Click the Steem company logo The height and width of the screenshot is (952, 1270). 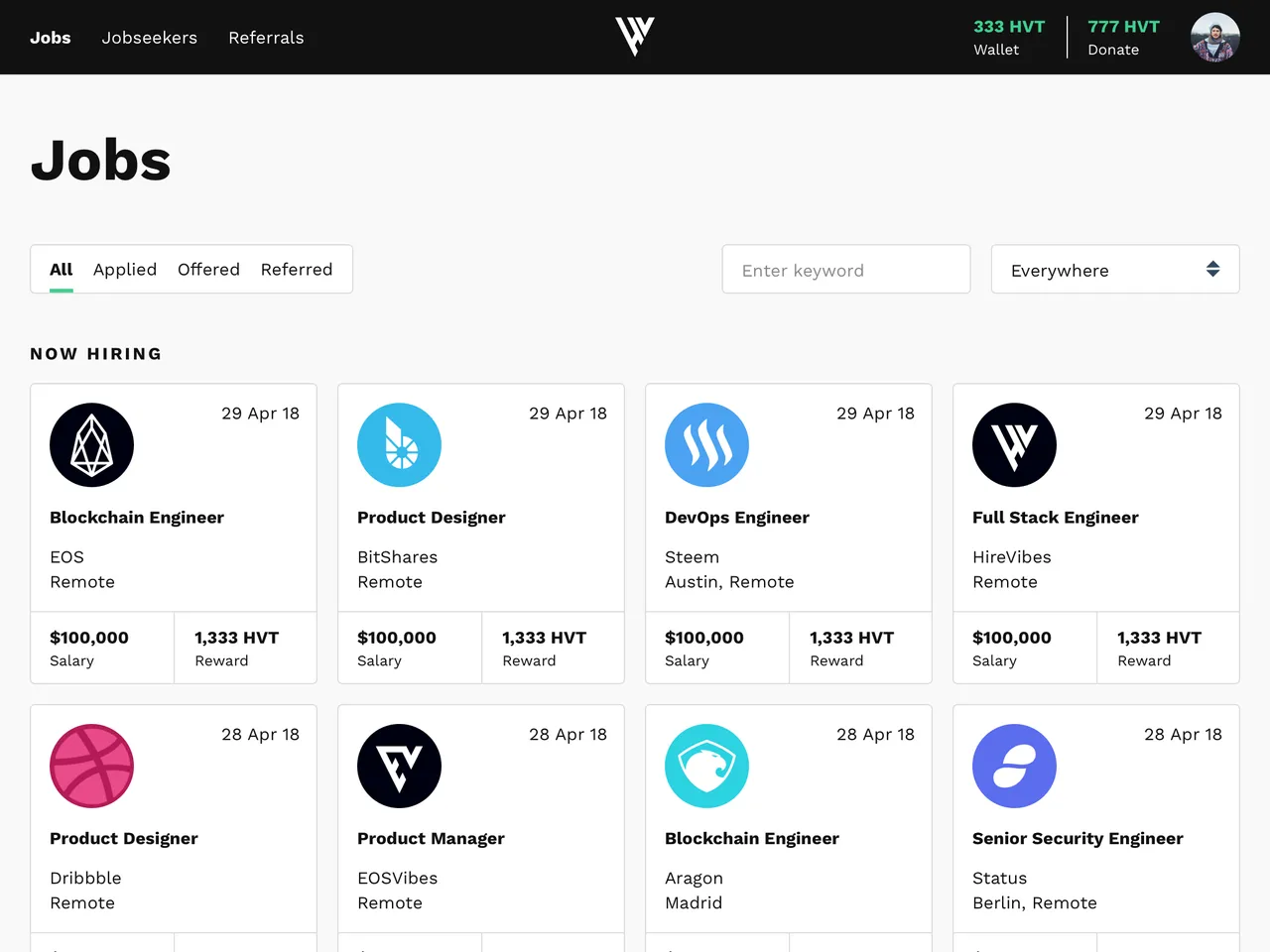tap(707, 445)
